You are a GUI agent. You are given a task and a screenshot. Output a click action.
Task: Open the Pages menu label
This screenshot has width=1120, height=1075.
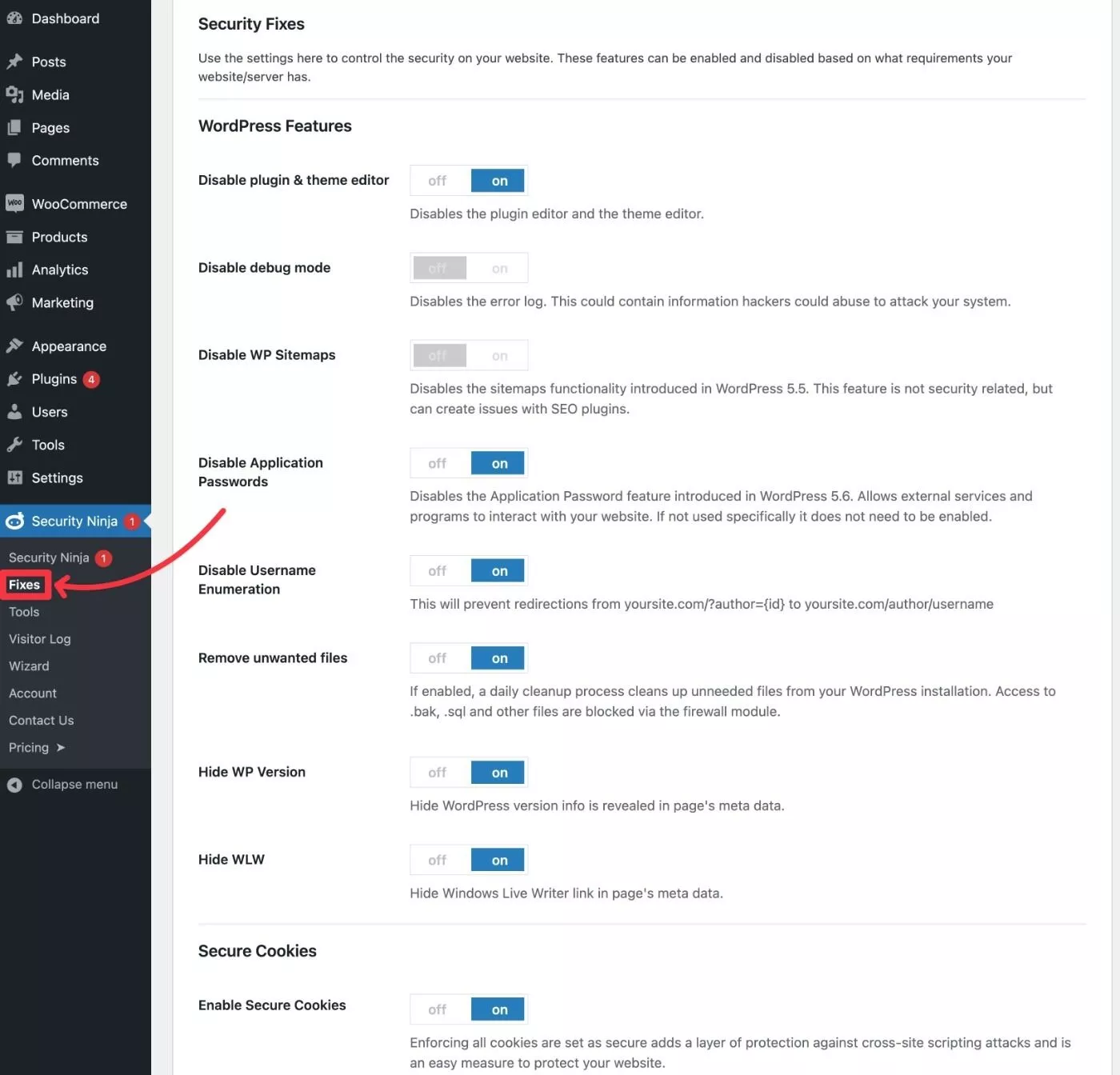coord(50,127)
